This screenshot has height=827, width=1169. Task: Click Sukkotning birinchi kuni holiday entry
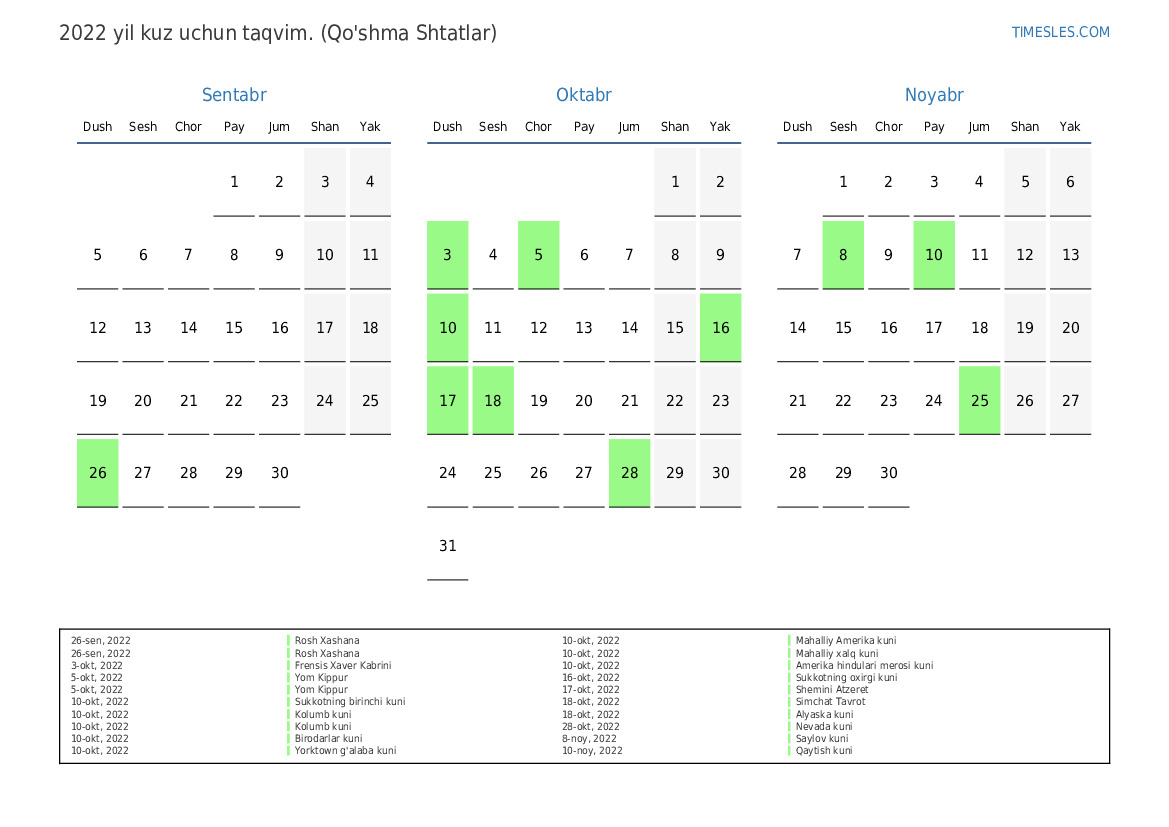point(349,702)
